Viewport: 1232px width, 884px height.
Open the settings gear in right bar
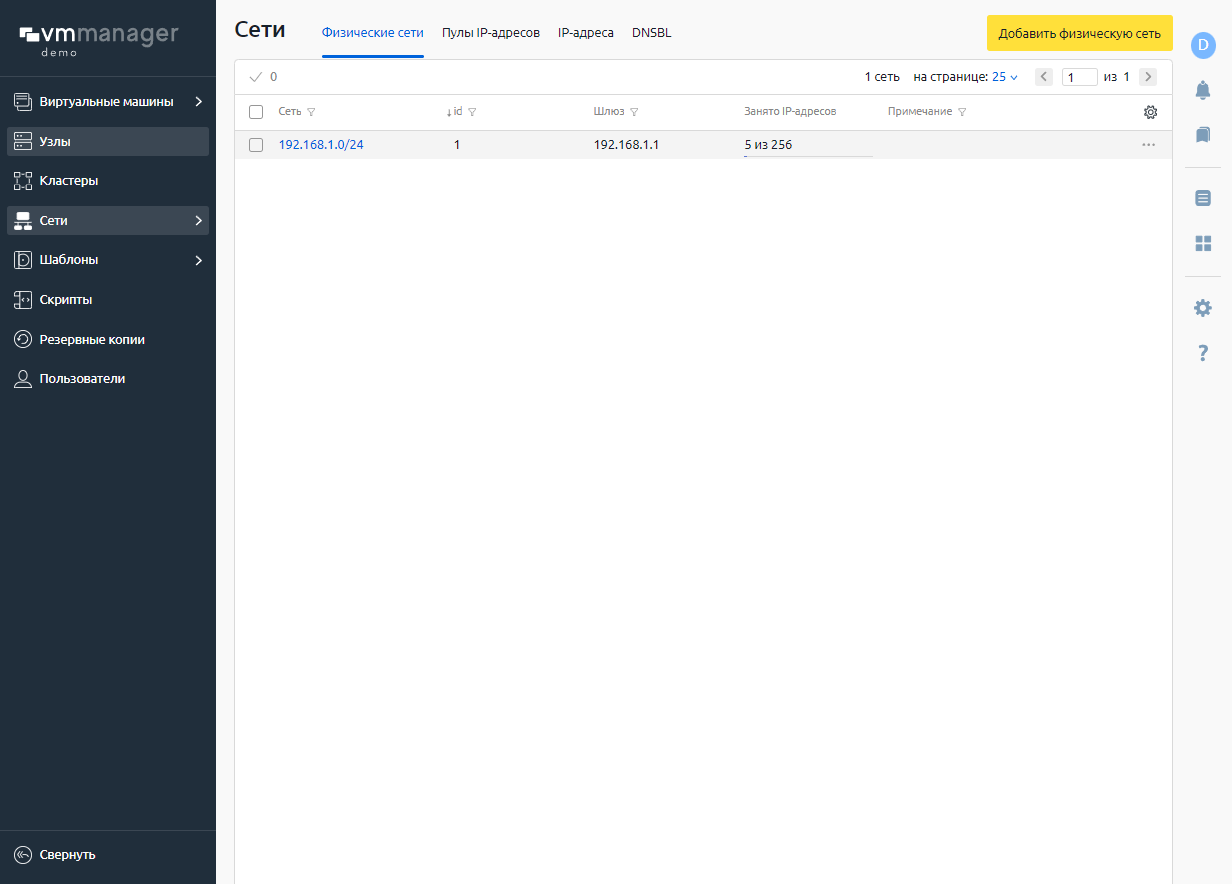point(1203,308)
